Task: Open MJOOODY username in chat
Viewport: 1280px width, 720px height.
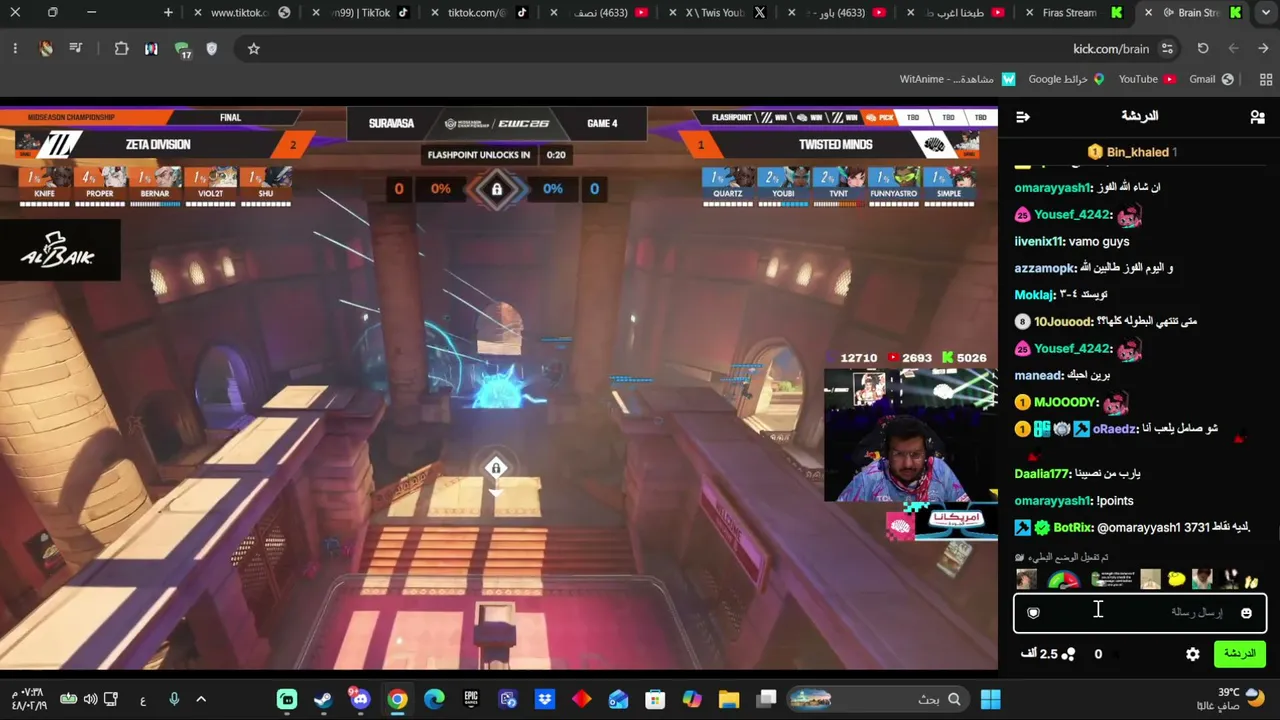Action: tap(1066, 402)
